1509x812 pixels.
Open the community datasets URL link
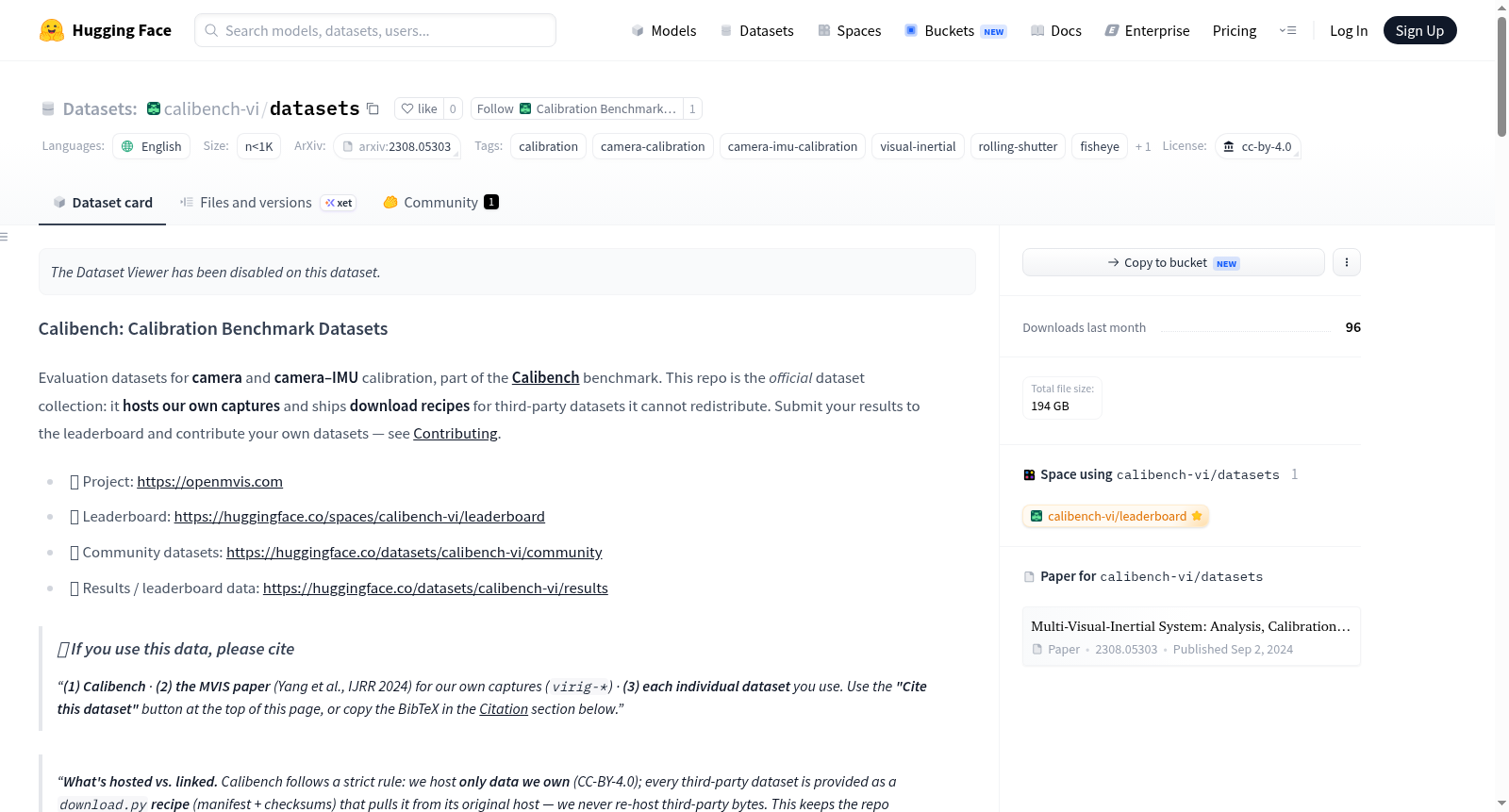pyautogui.click(x=414, y=552)
